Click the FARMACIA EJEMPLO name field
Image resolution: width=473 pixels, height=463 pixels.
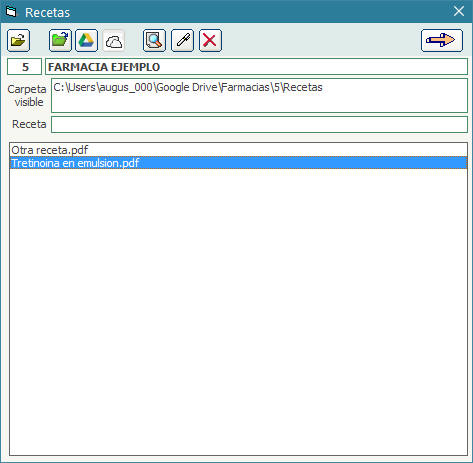pos(256,67)
